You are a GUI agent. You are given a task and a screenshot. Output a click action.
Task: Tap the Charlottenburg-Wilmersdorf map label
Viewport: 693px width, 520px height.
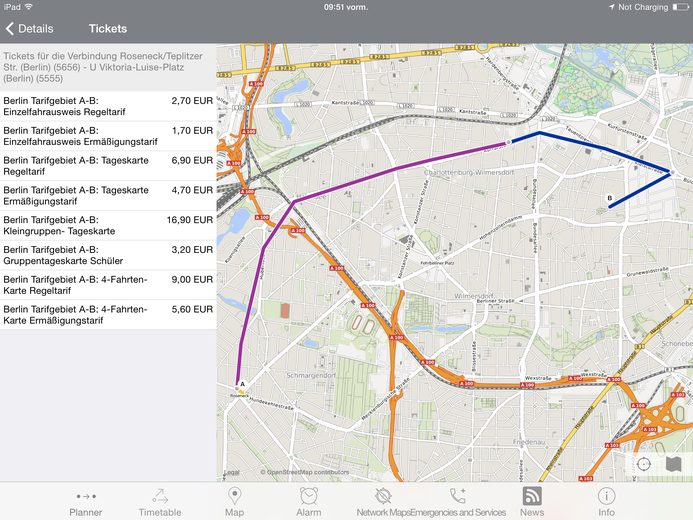pyautogui.click(x=469, y=172)
